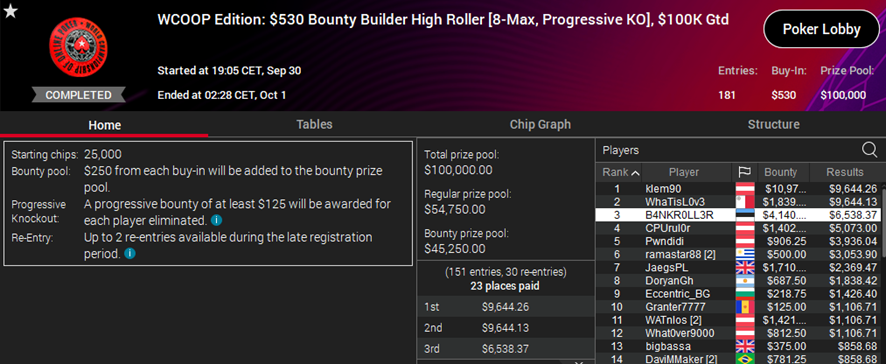Click the Re-Entry info icon
Image resolution: width=886 pixels, height=364 pixels.
pyautogui.click(x=129, y=254)
